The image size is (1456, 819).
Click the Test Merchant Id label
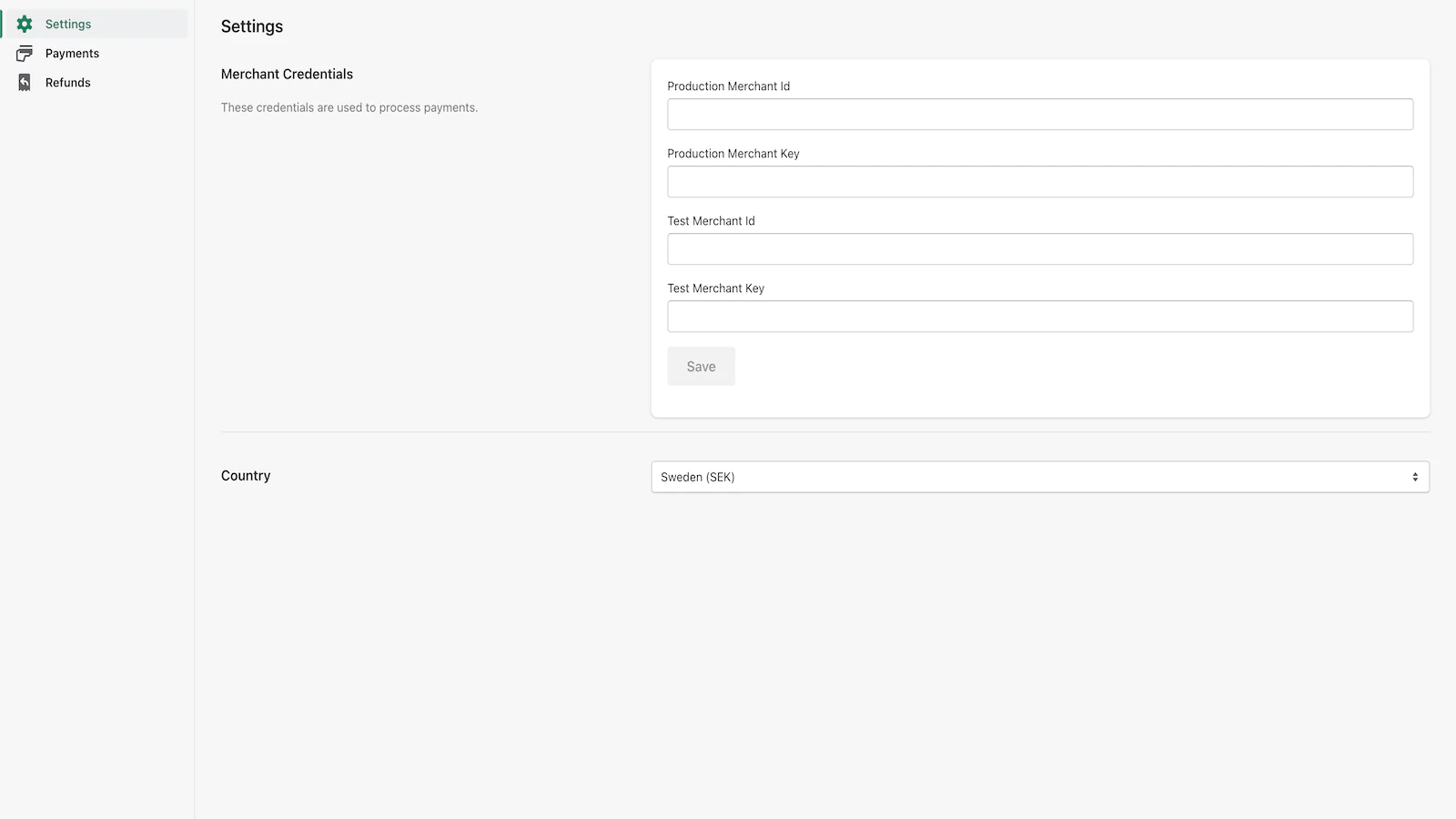(711, 221)
